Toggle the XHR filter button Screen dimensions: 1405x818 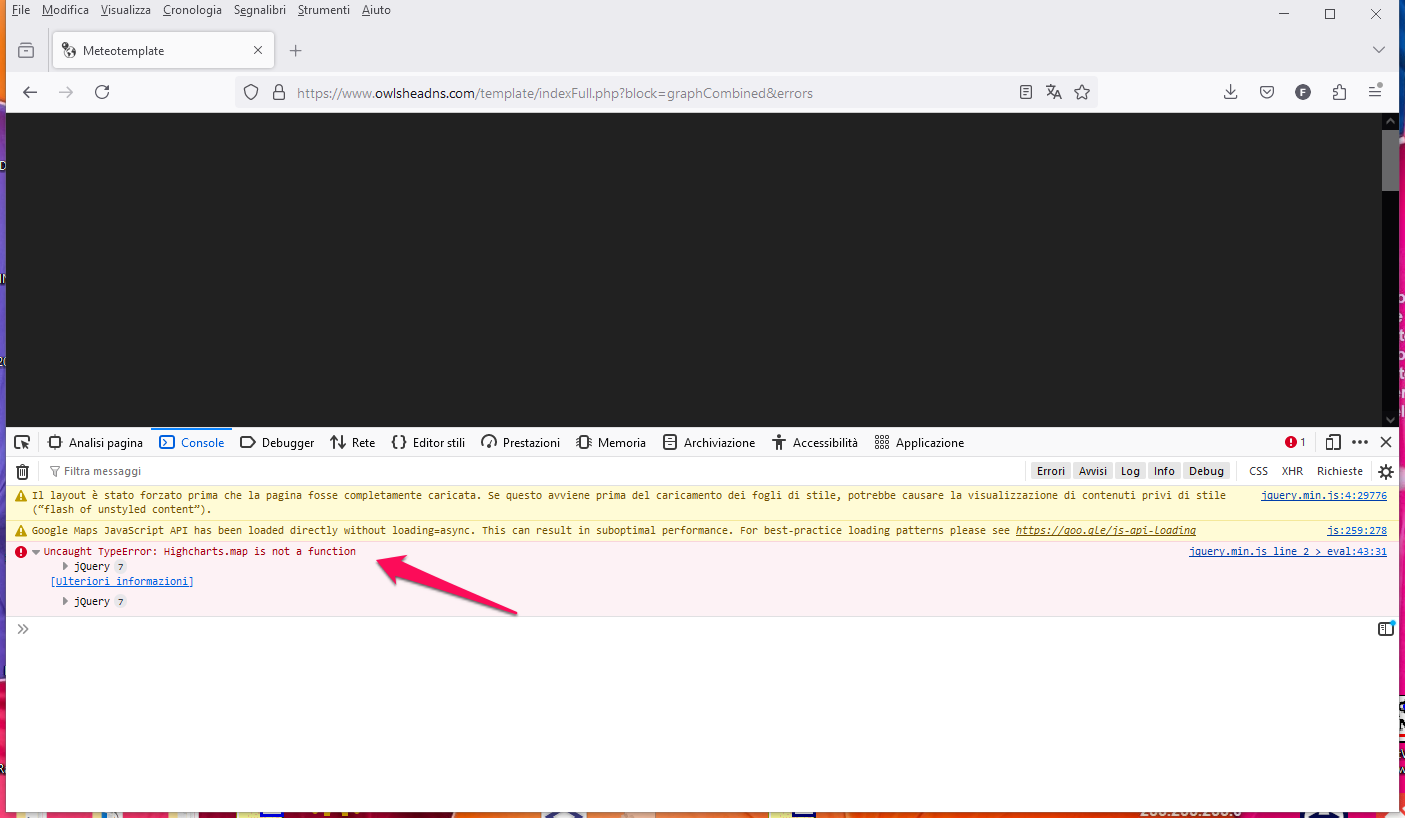tap(1292, 471)
